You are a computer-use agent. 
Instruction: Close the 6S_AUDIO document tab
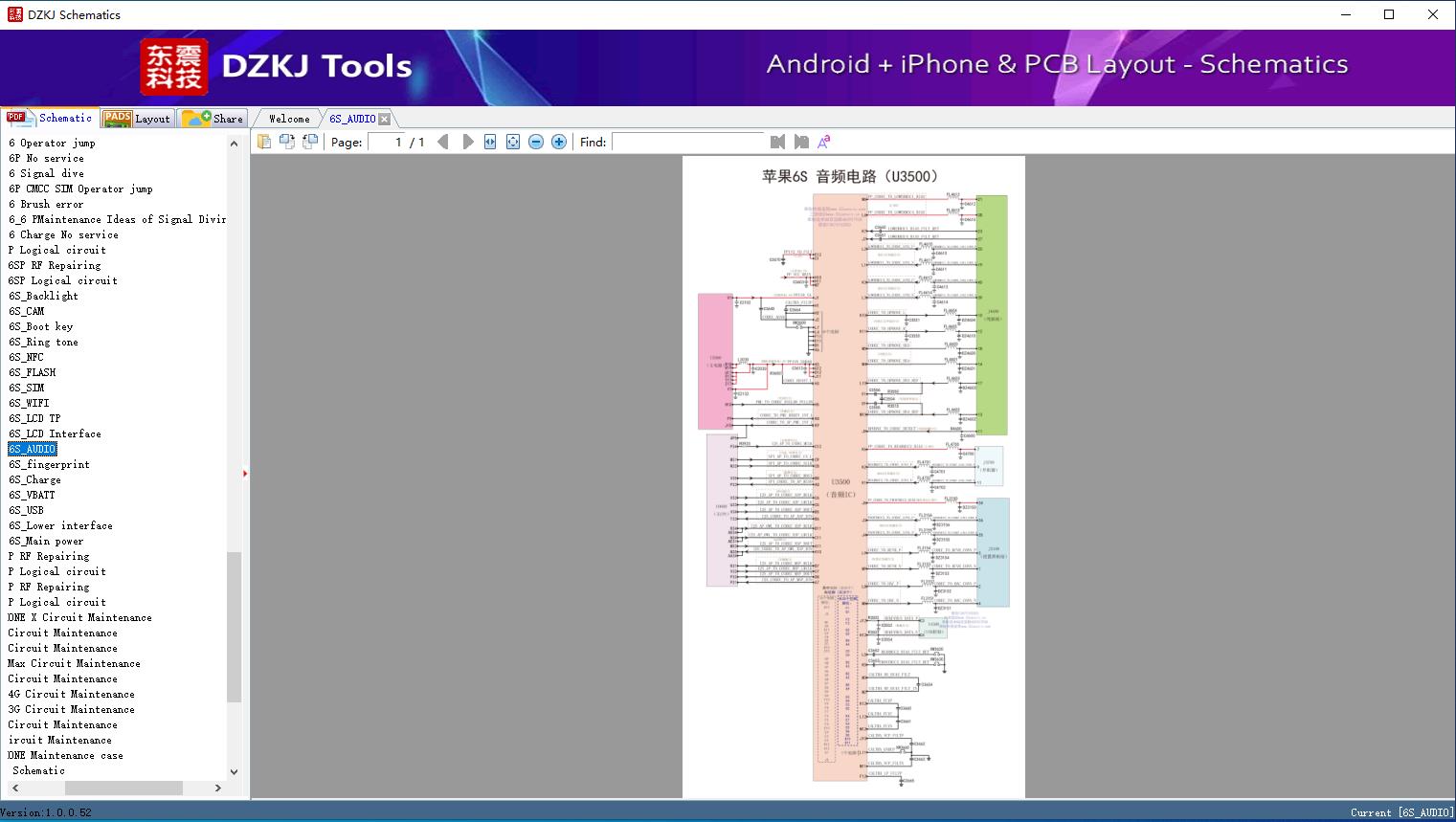tap(384, 119)
